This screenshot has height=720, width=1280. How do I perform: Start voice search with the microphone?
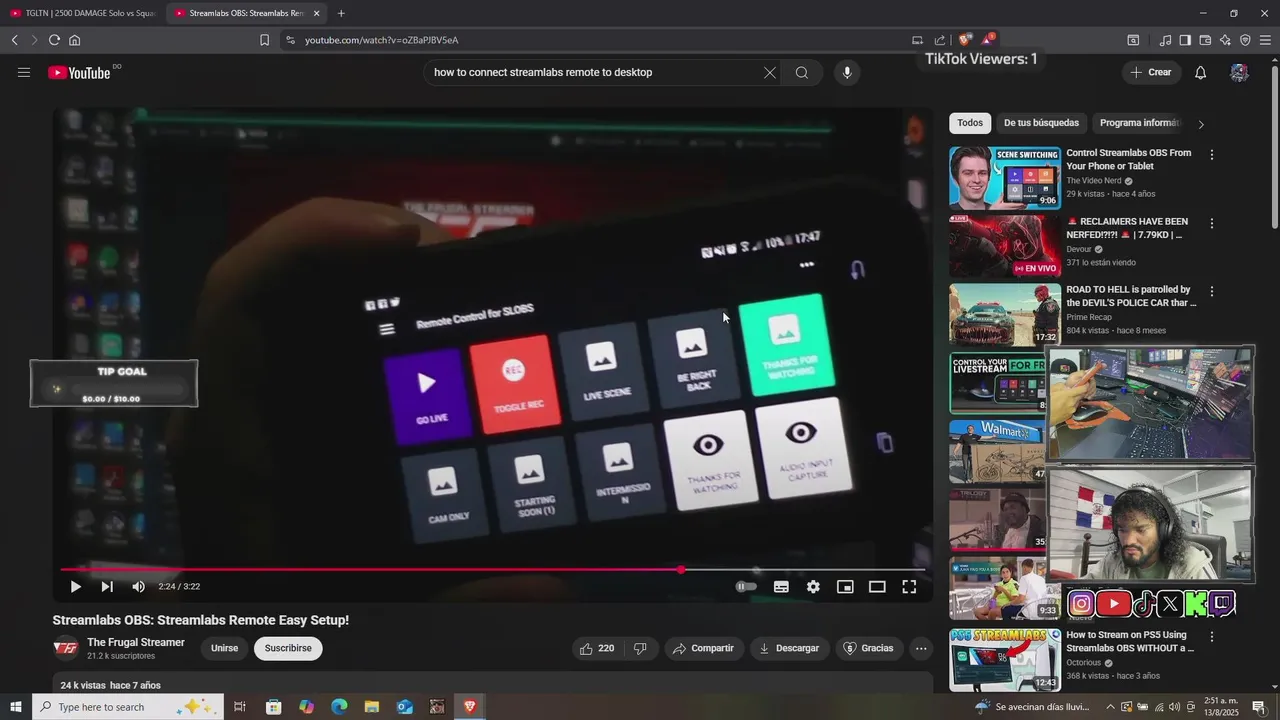click(x=847, y=72)
